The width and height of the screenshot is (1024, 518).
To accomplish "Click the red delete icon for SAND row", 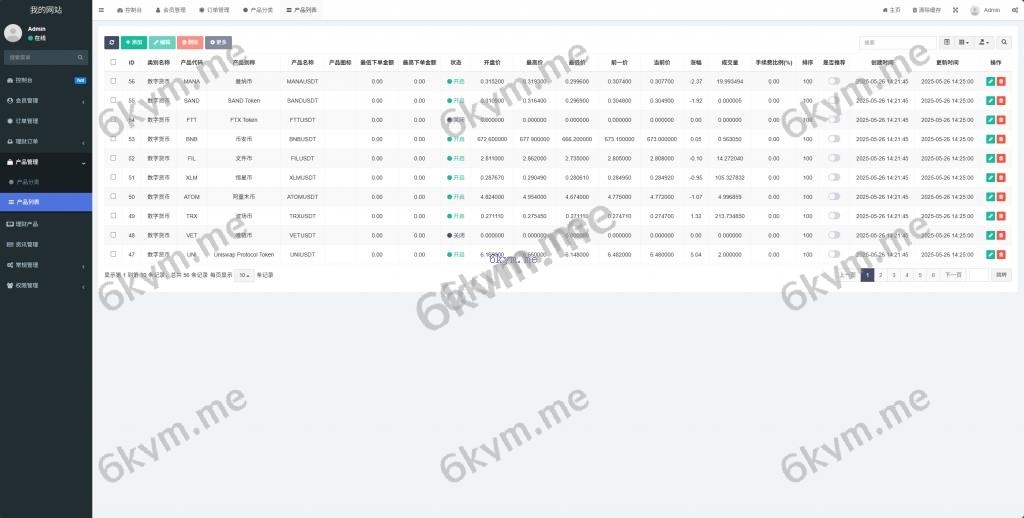I will click(1001, 101).
